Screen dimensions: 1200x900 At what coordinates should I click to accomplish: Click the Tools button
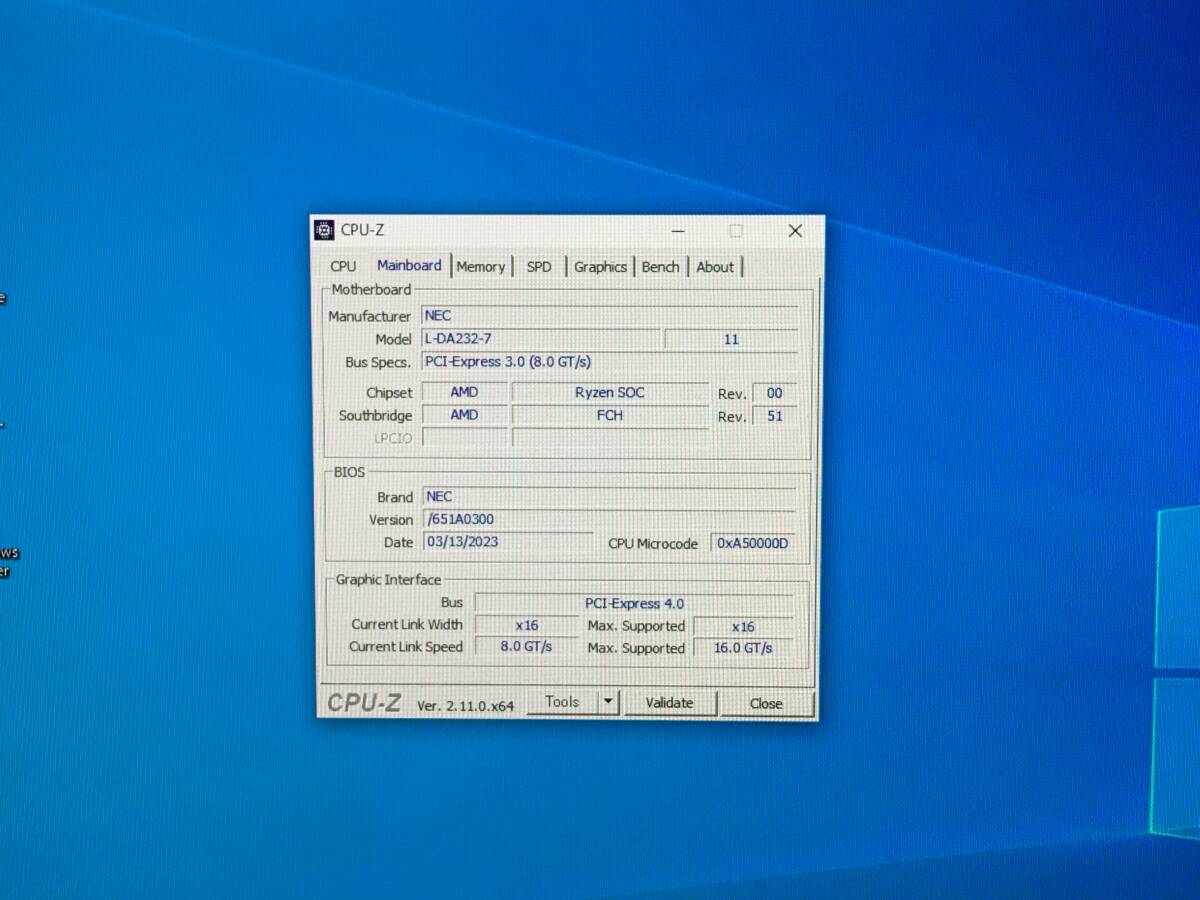[562, 702]
